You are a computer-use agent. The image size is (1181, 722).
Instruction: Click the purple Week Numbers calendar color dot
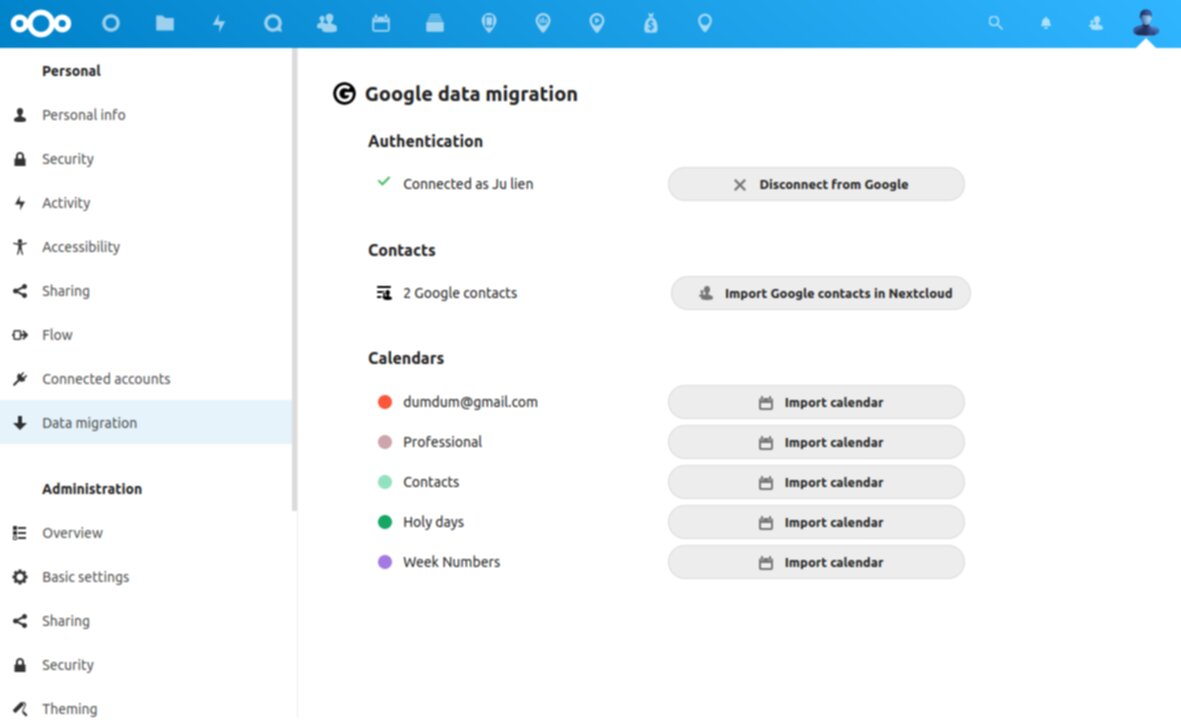tap(385, 562)
